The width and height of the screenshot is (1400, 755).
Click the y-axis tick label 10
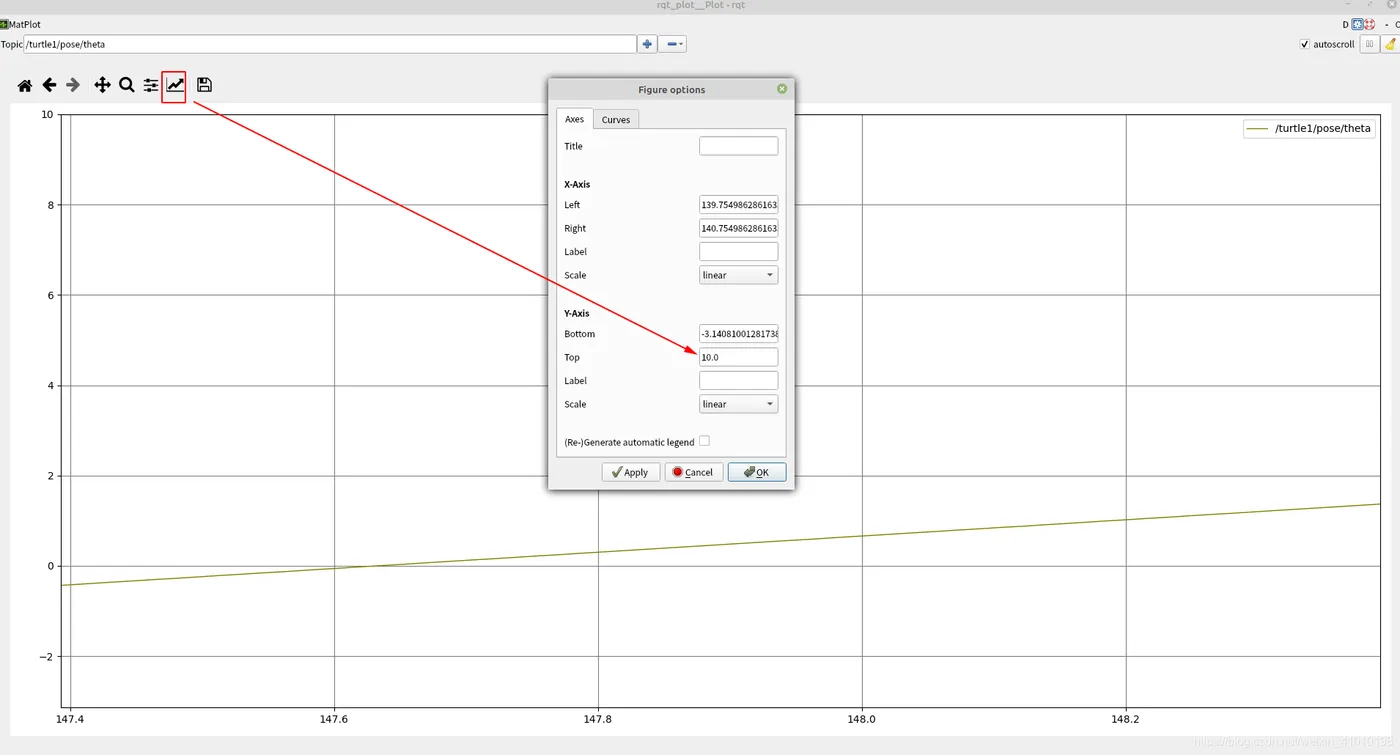(47, 114)
